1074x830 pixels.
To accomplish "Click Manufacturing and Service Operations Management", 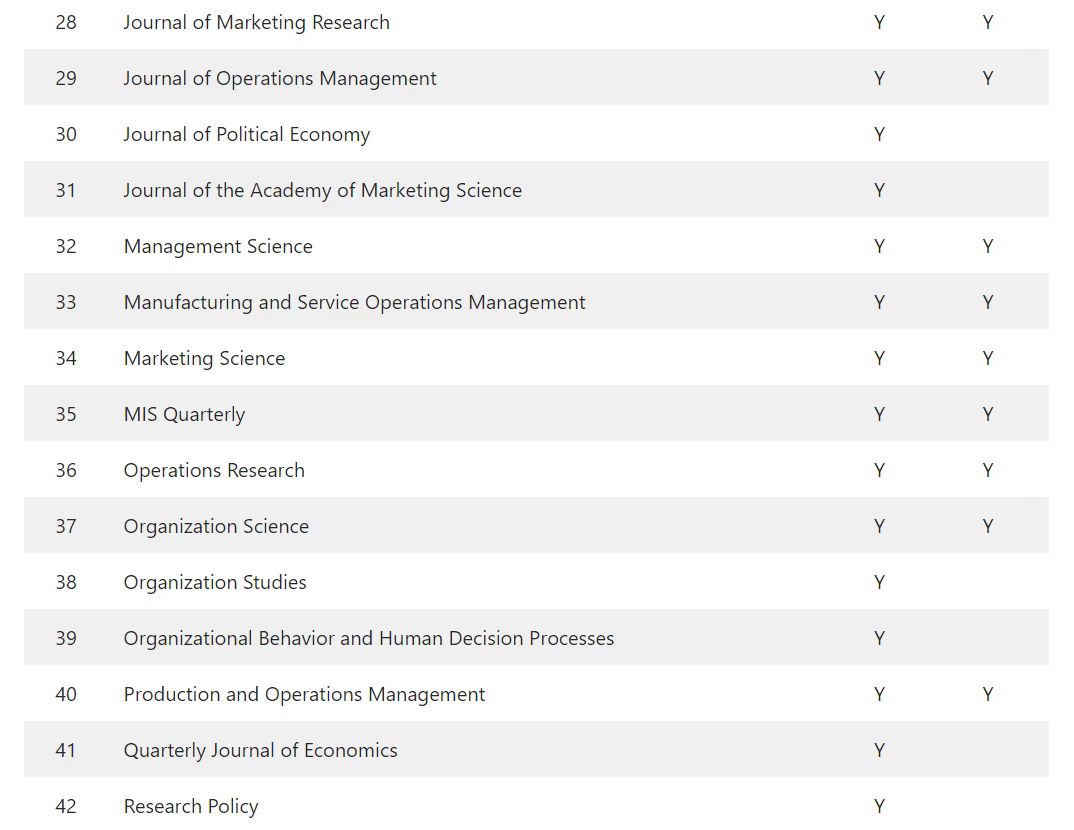I will 354,303.
